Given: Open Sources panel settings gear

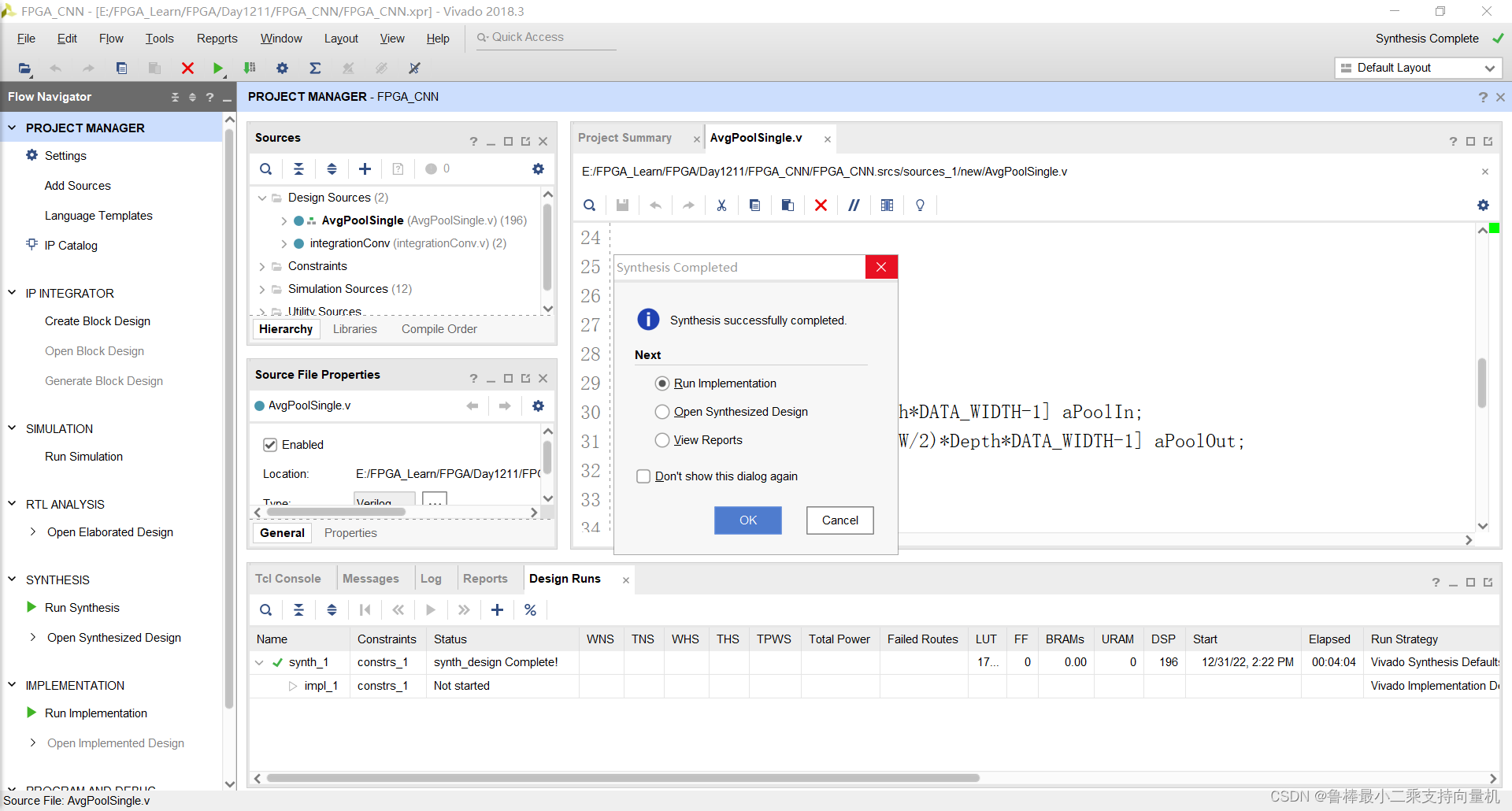Looking at the screenshot, I should pyautogui.click(x=538, y=168).
